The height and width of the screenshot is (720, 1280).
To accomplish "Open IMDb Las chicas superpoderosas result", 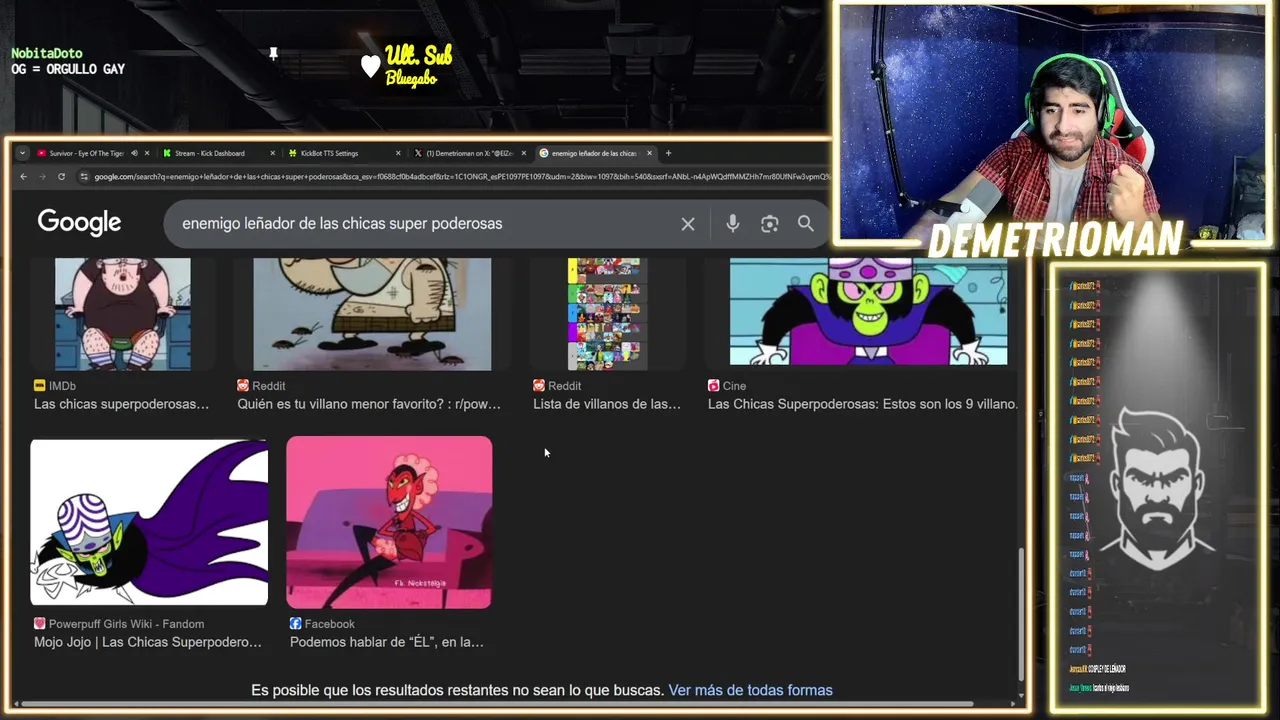I will pyautogui.click(x=121, y=404).
